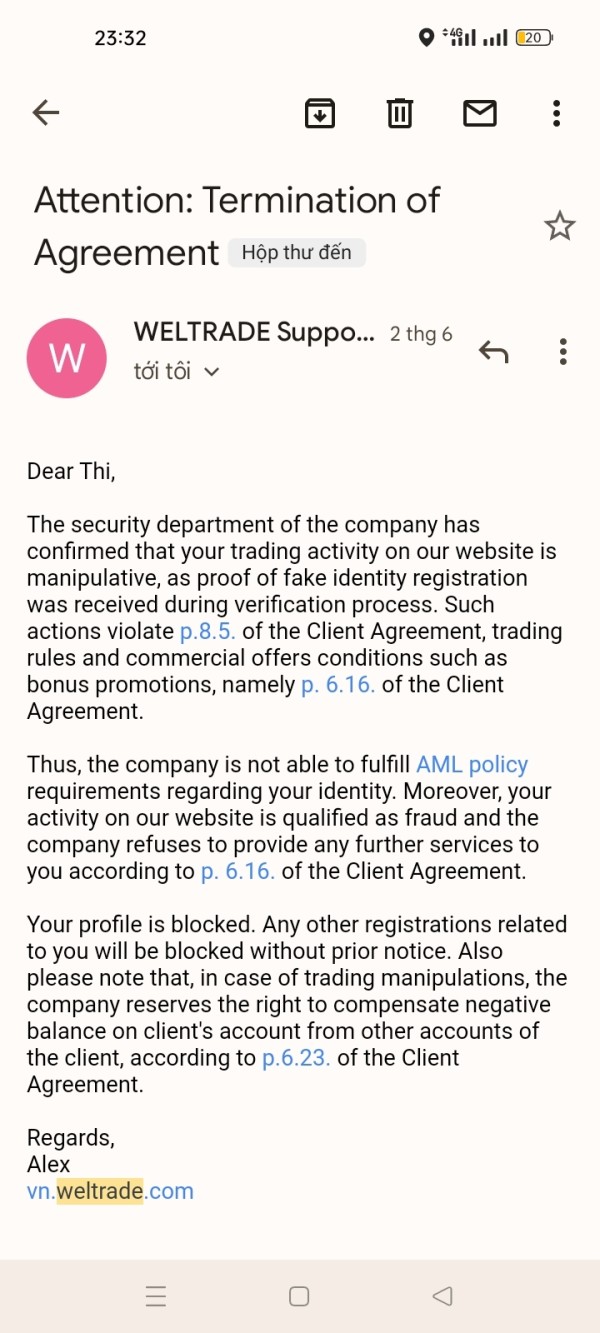Open recent apps from the navigation bar
600x1333 pixels.
tap(156, 1297)
